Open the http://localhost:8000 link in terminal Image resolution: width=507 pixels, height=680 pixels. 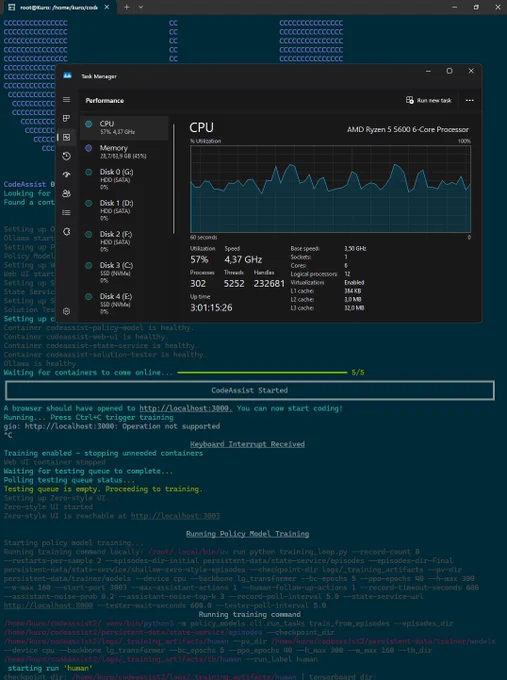tap(48, 605)
